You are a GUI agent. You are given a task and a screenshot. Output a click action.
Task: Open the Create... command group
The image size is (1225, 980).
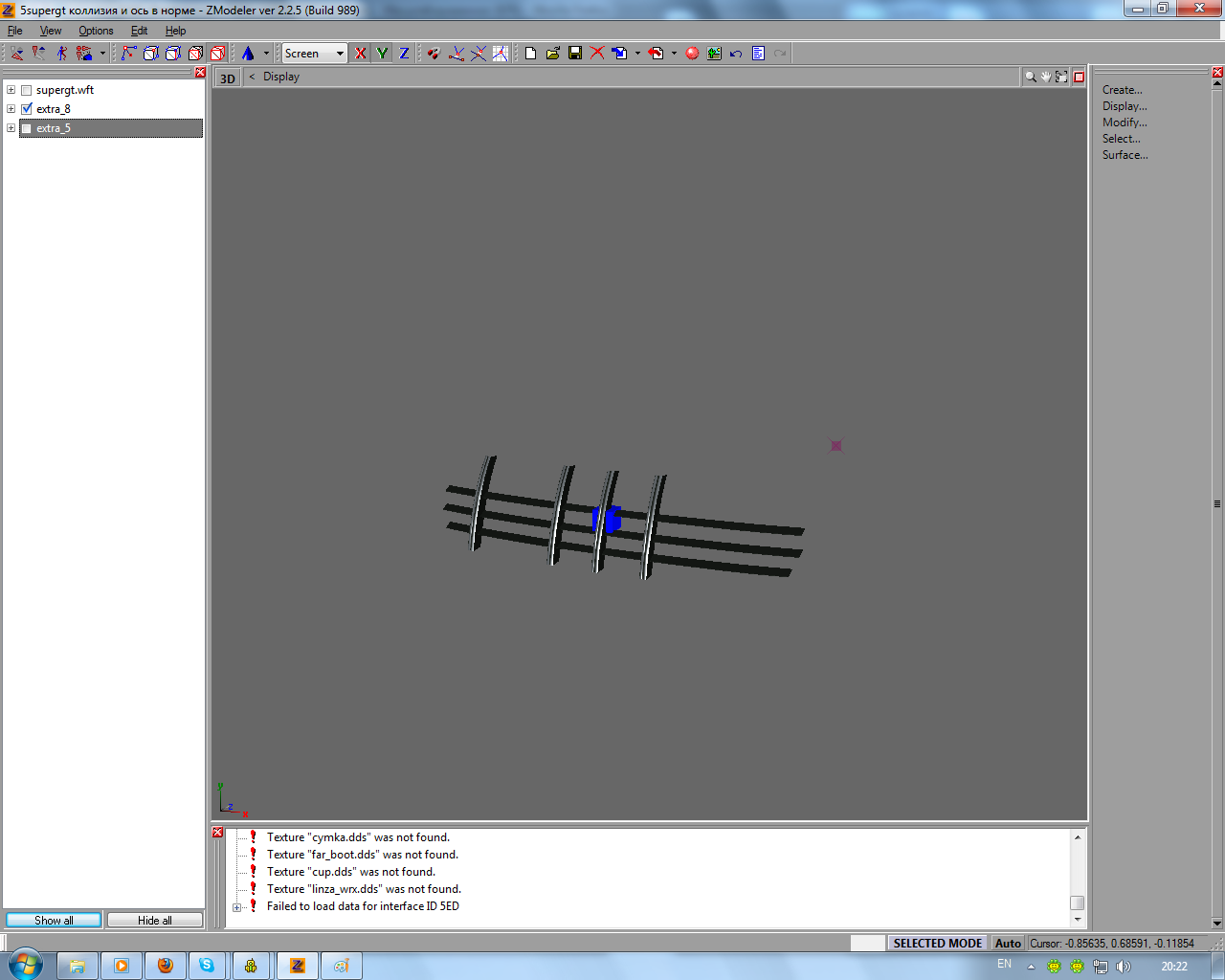tap(1123, 90)
